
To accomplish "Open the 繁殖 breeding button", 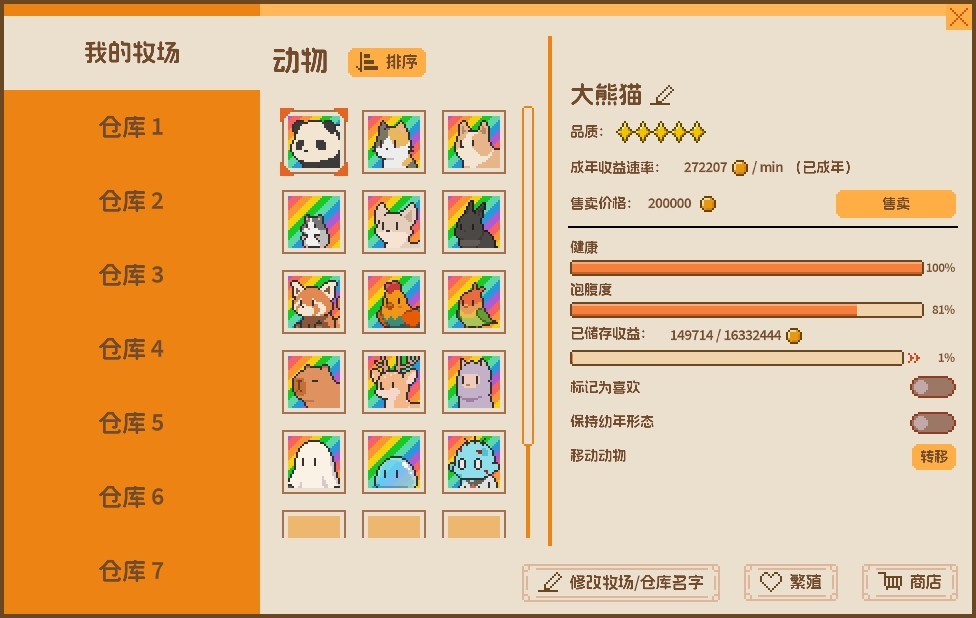I will click(791, 583).
